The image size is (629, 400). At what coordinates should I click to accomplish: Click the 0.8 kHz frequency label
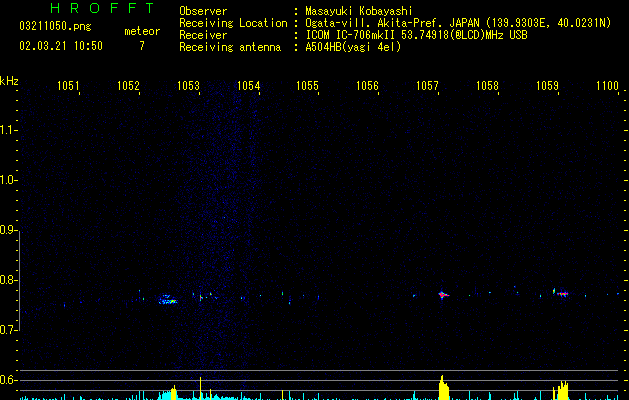tap(7, 280)
